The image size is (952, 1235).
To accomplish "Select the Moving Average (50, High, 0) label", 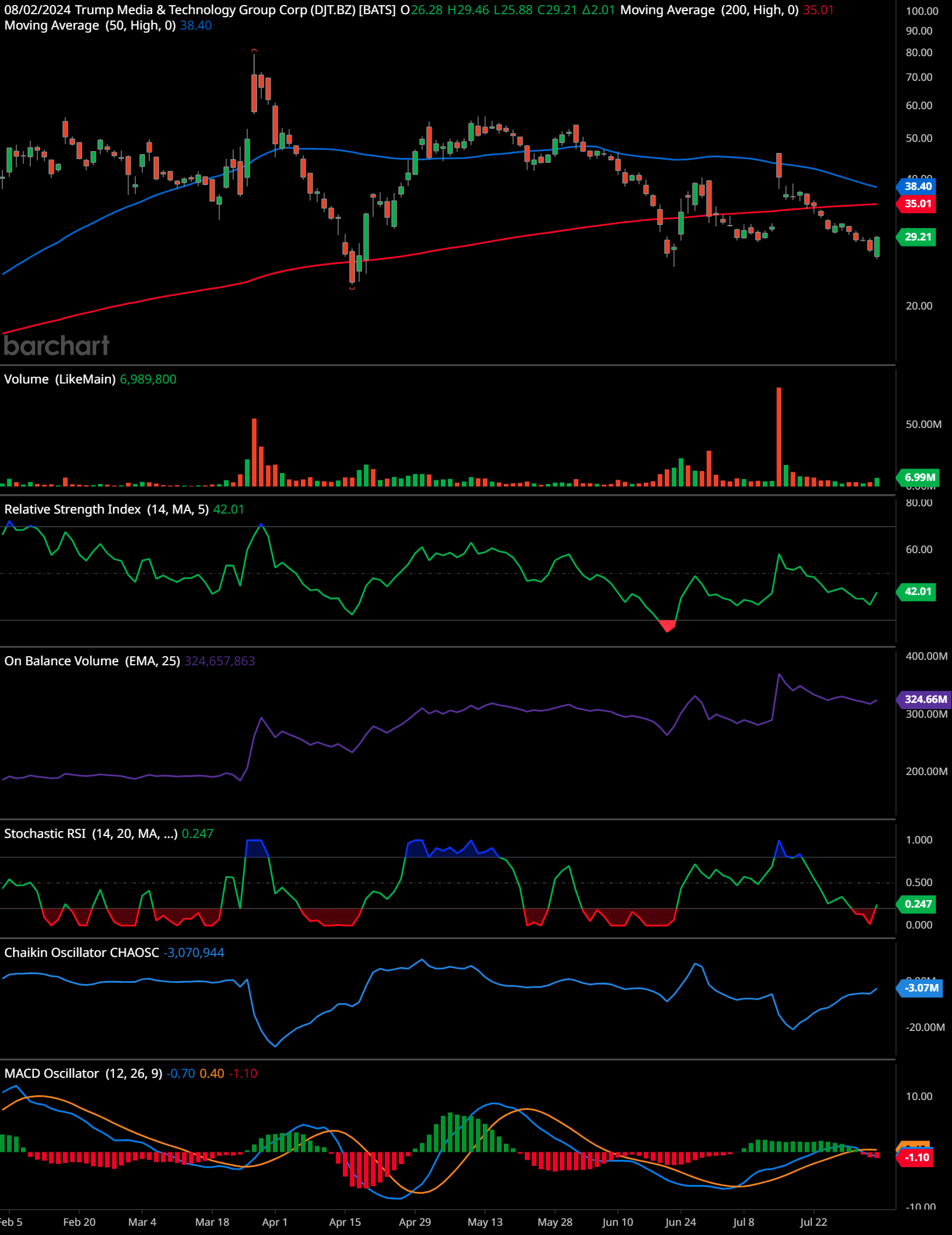I will coord(90,26).
